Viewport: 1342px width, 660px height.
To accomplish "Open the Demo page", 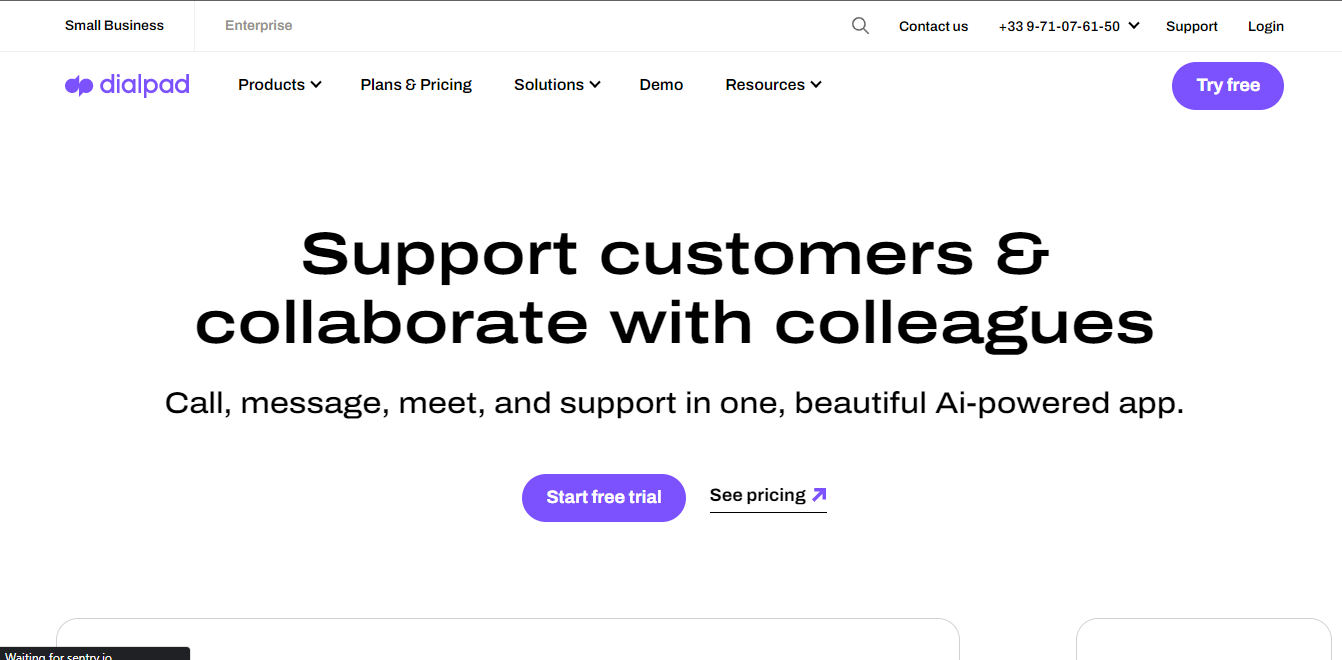I will (661, 85).
